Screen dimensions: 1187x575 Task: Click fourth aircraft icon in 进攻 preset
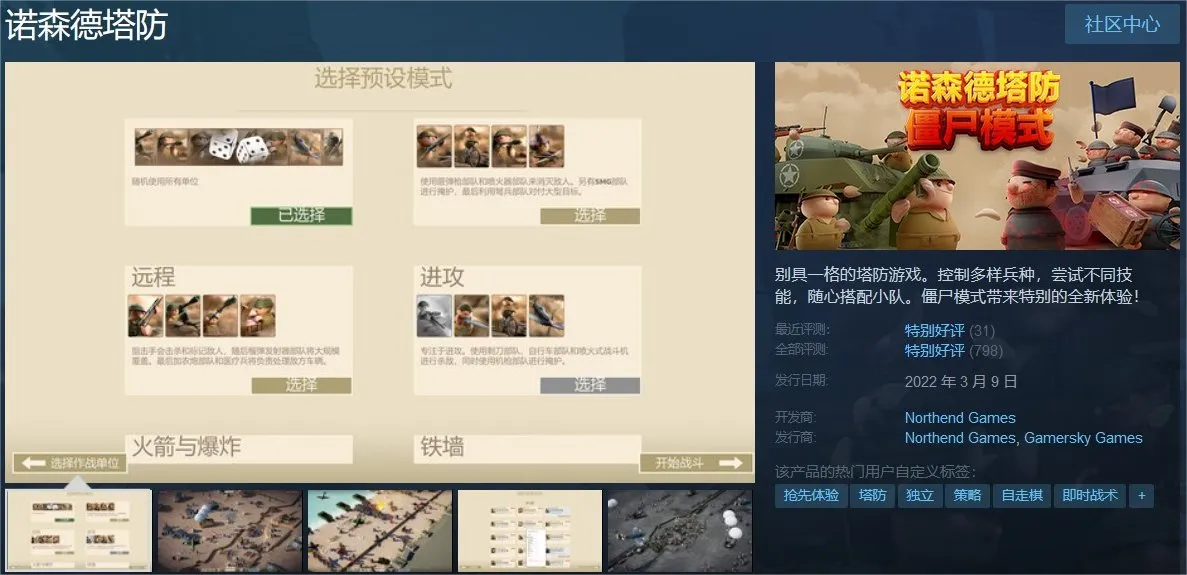(547, 315)
